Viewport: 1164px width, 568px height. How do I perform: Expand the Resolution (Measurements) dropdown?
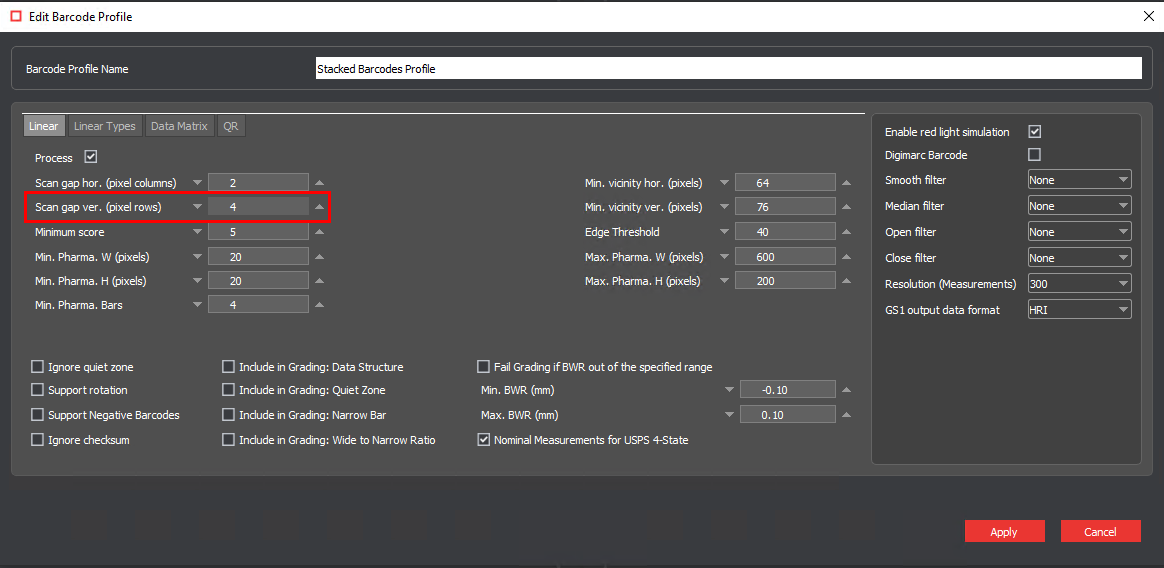(x=1079, y=284)
